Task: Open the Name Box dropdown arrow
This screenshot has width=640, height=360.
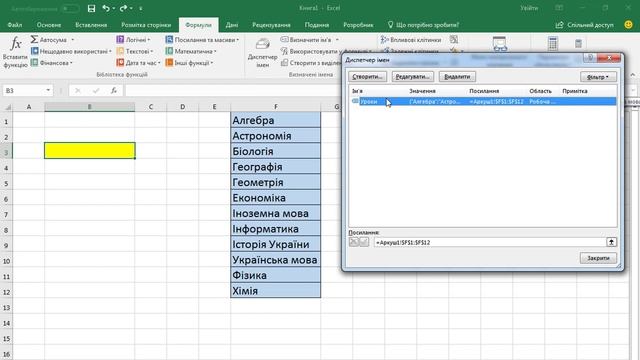Action: (48, 90)
